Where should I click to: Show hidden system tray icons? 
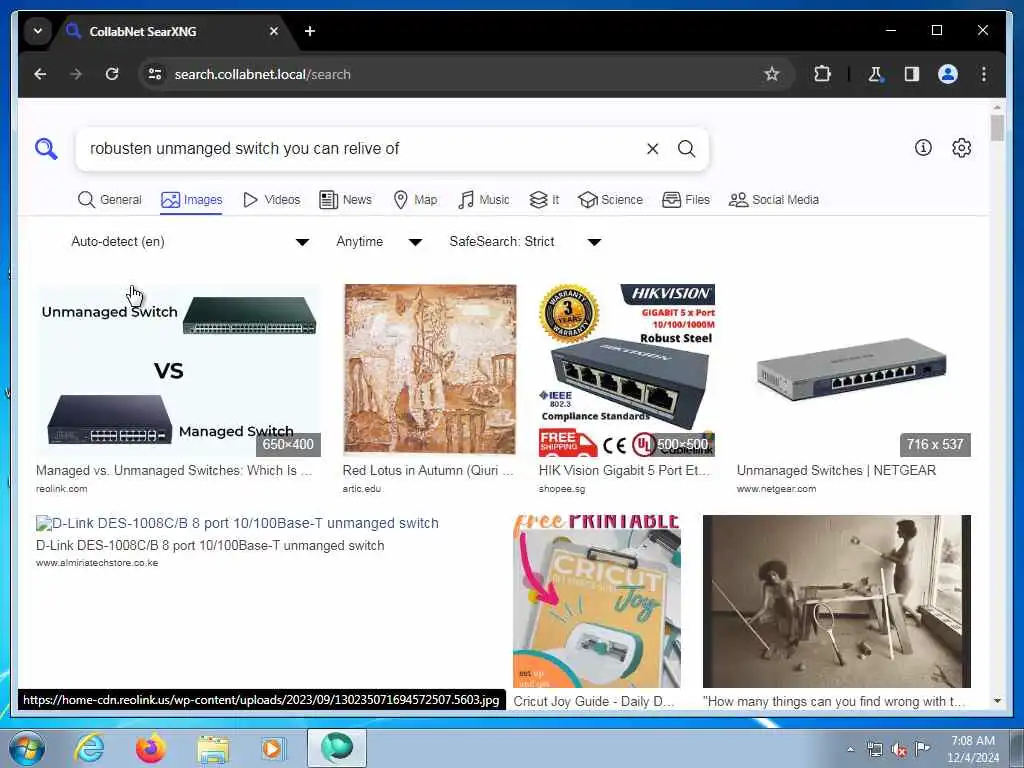850,749
